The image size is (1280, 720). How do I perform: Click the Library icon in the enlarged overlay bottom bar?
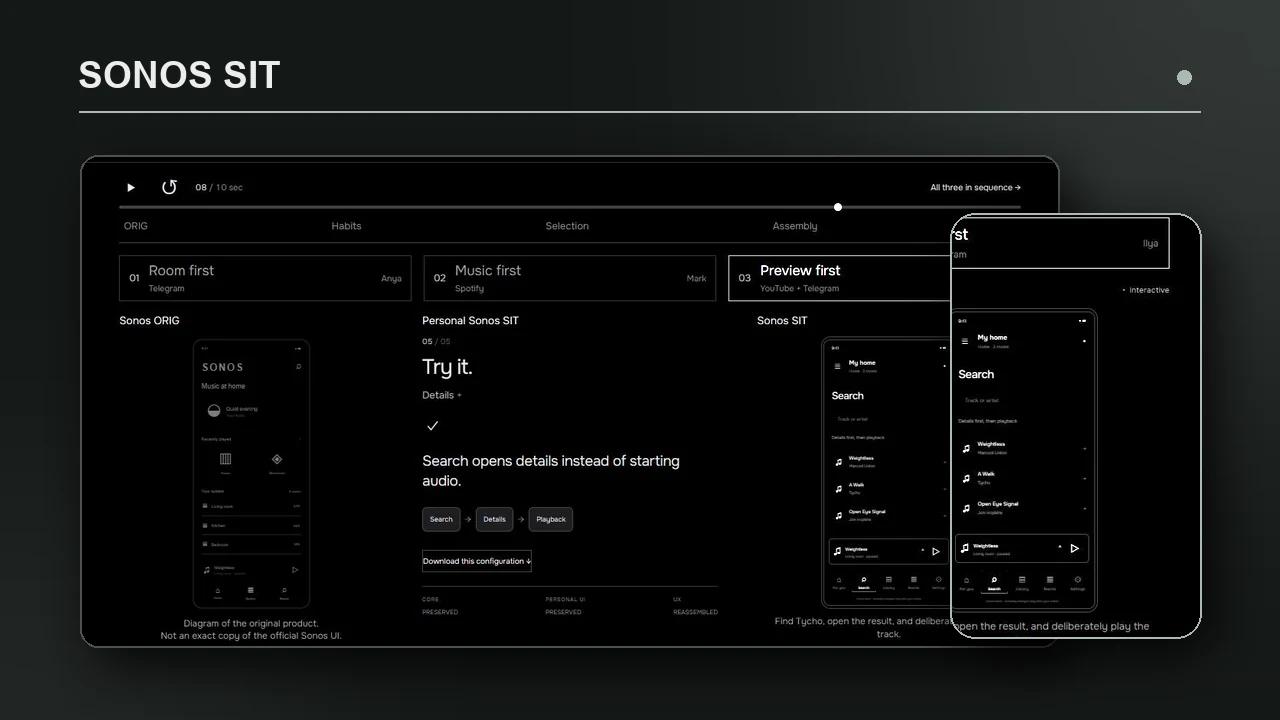[x=1022, y=580]
